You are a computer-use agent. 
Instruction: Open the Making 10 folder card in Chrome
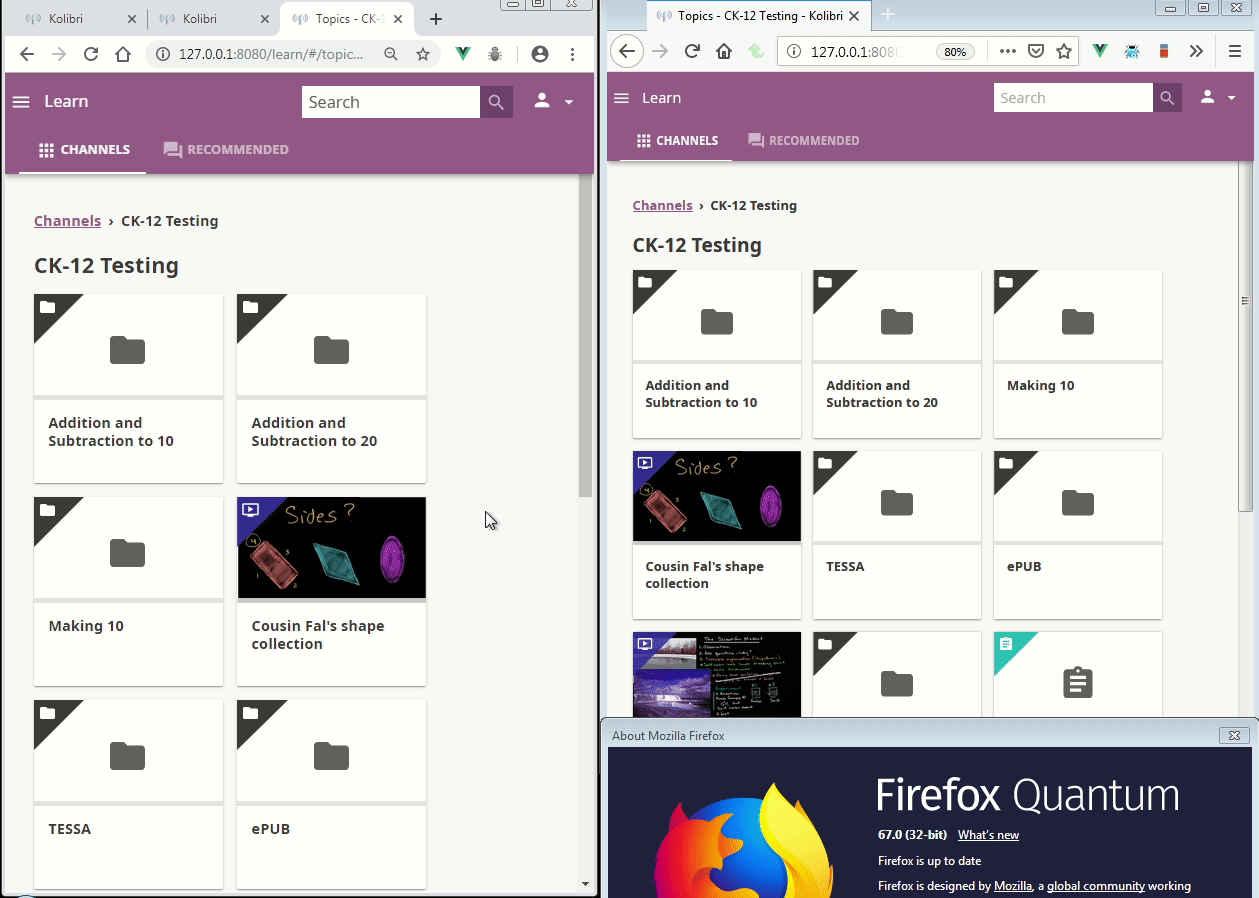click(128, 591)
